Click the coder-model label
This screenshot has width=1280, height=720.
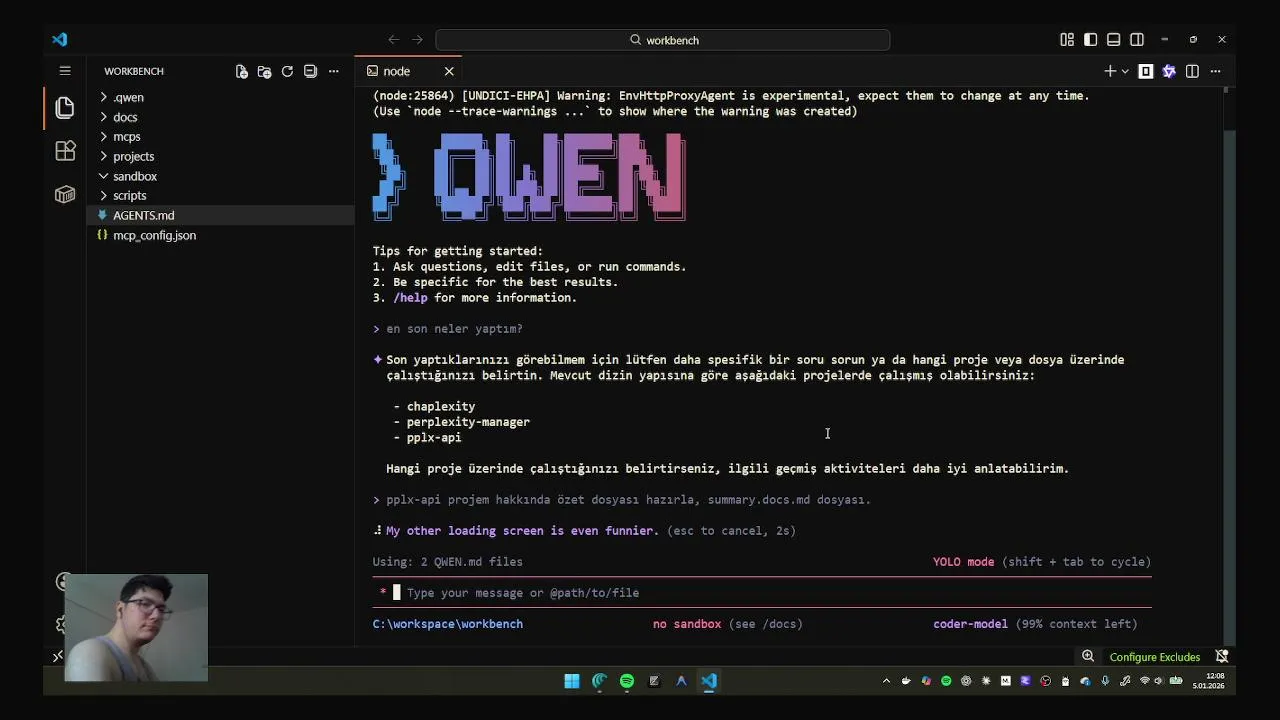(x=970, y=624)
